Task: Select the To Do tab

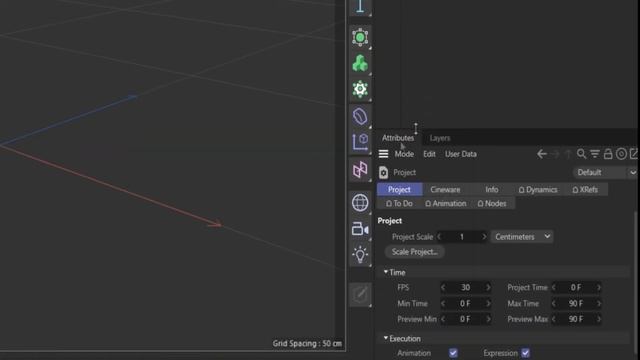Action: click(x=399, y=203)
